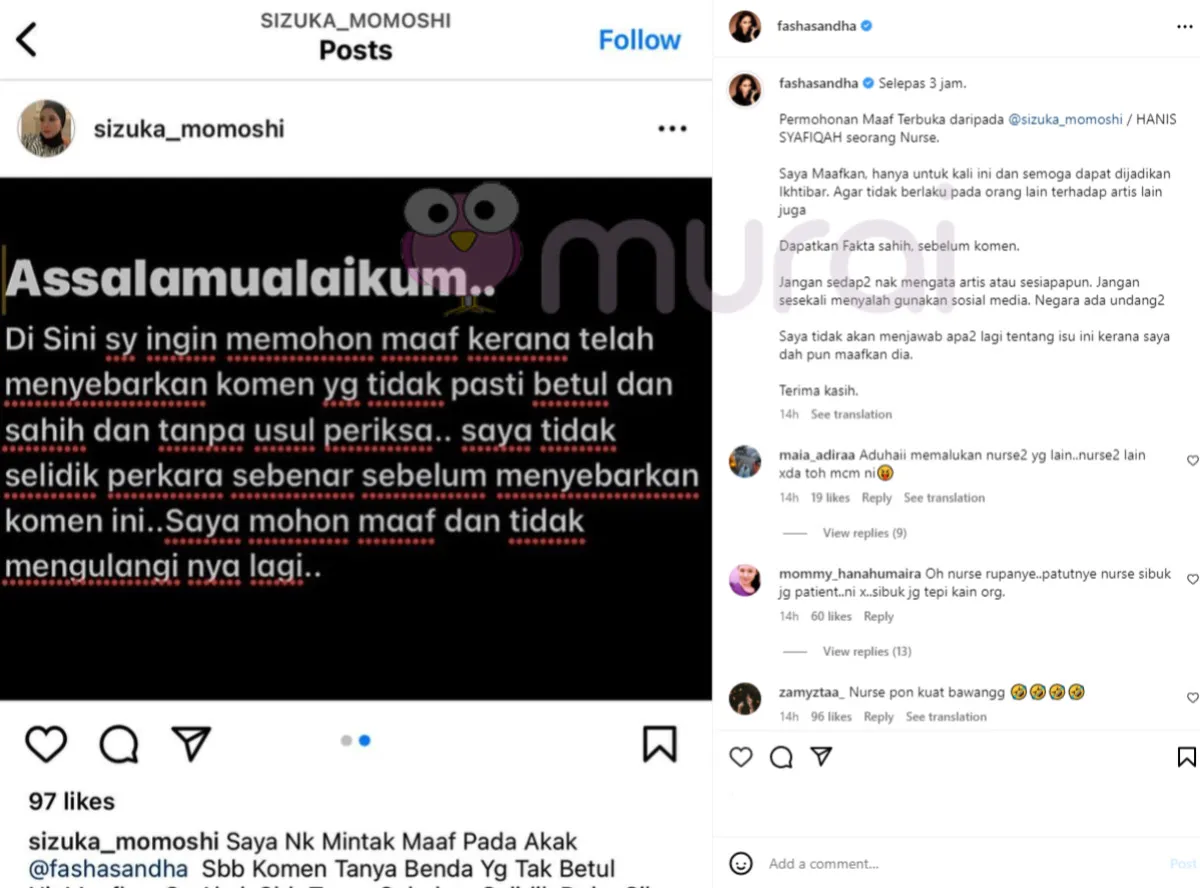Follow the SIZUKA_MOMOSHI account

coord(639,40)
